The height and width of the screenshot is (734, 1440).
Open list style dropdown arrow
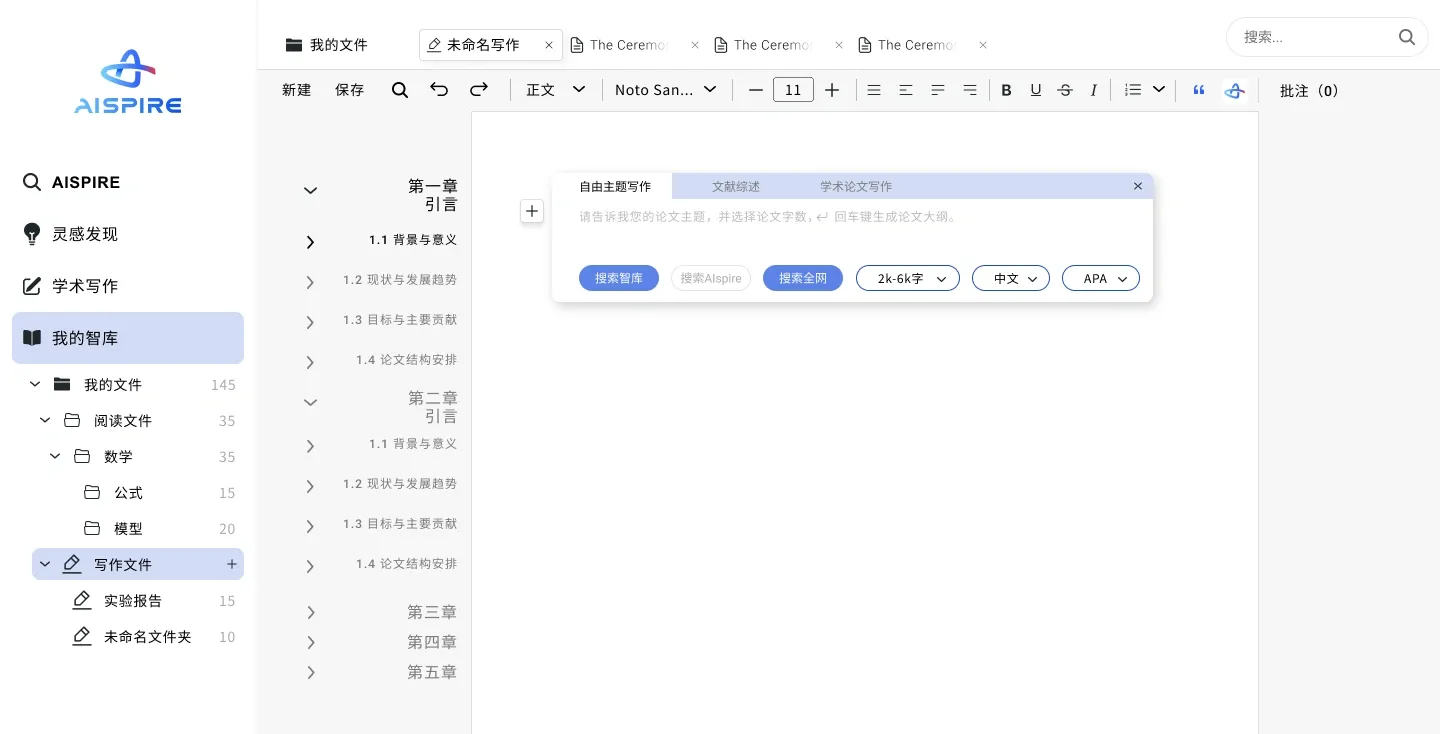[x=1159, y=90]
